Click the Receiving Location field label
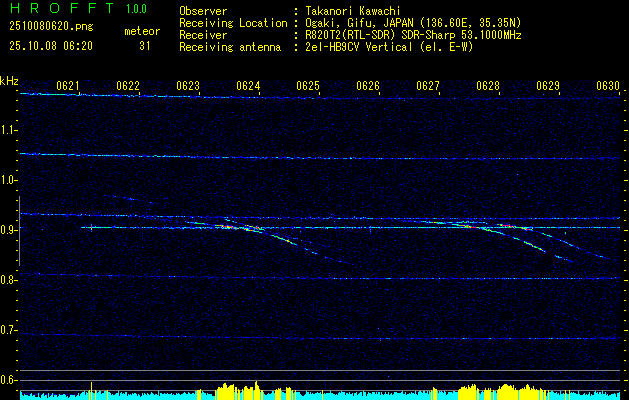The image size is (629, 400). click(x=233, y=23)
